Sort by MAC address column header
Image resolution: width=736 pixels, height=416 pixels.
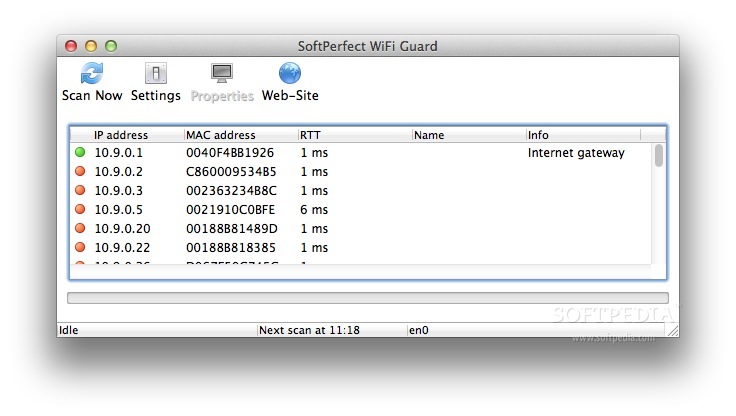[221, 135]
